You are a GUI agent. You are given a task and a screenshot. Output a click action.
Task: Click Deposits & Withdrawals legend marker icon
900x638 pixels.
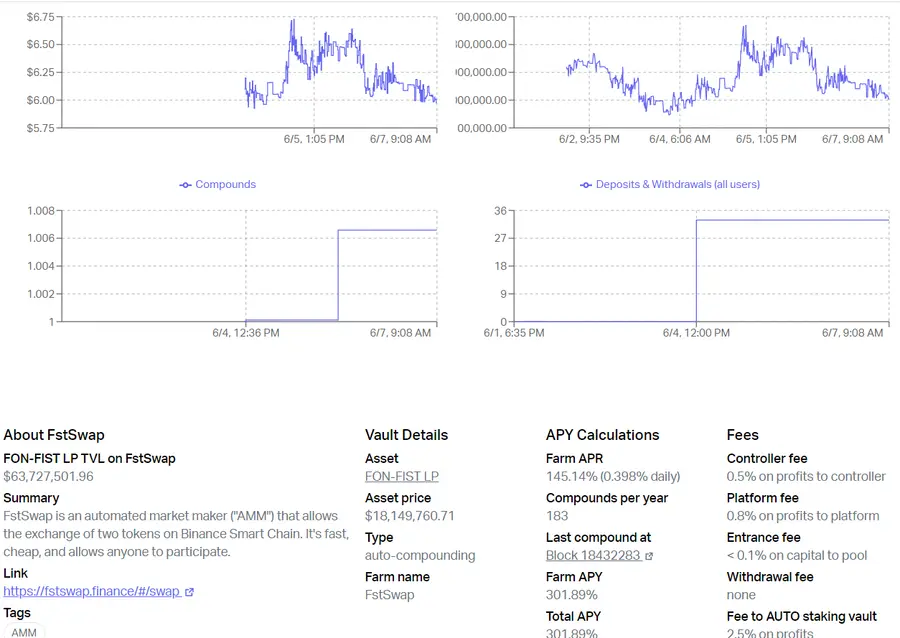click(586, 185)
